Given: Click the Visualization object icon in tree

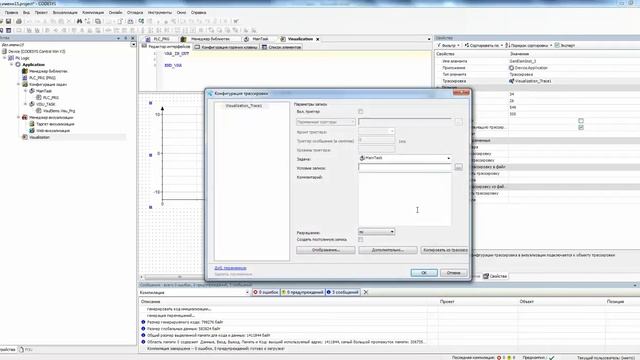Looking at the screenshot, I should [x=25, y=137].
